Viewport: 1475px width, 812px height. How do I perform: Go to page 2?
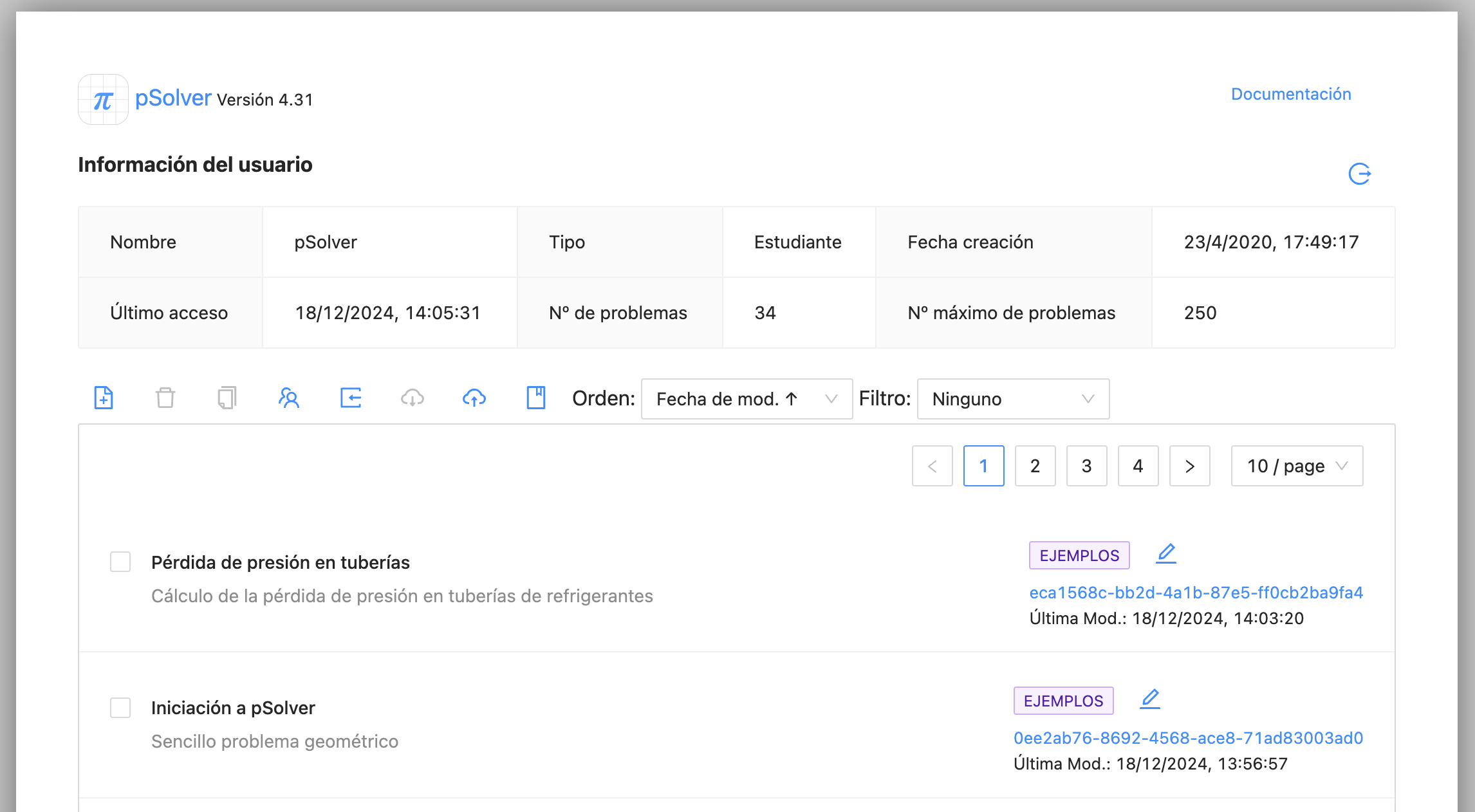(1035, 466)
